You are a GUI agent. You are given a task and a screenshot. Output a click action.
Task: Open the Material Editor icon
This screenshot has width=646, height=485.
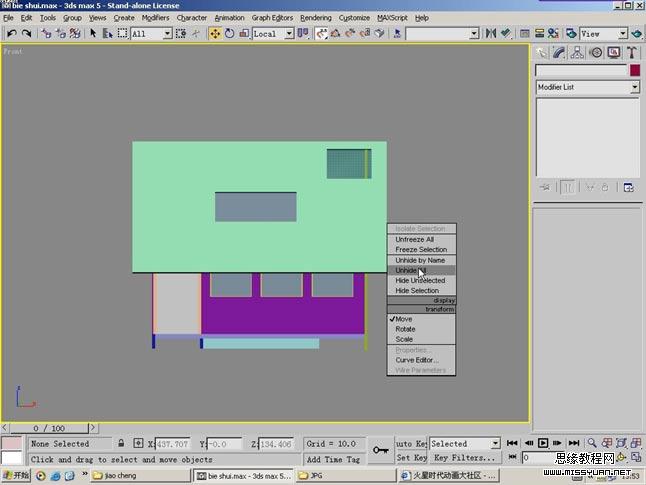pyautogui.click(x=553, y=33)
